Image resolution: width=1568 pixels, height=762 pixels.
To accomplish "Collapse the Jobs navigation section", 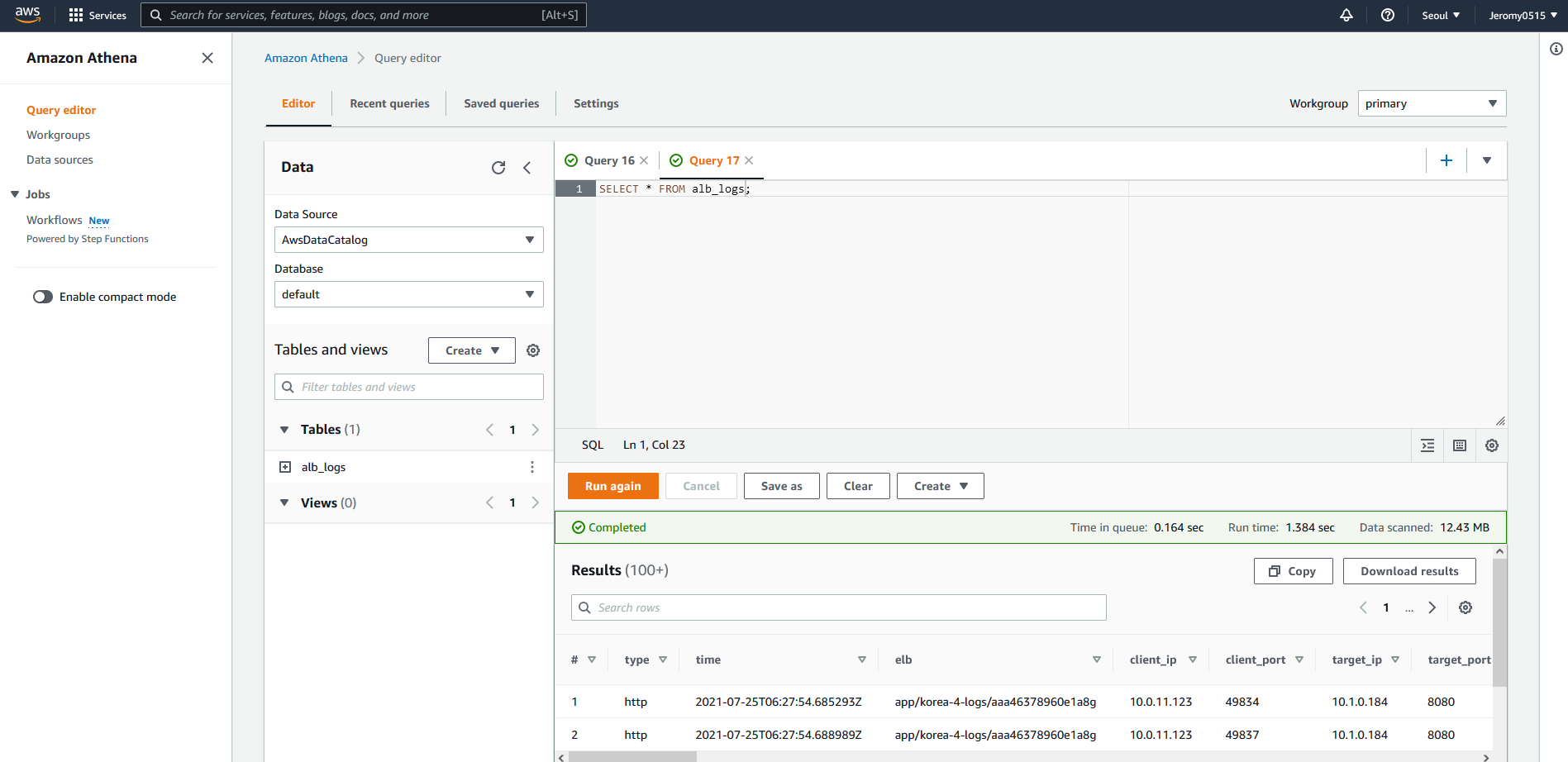I will [x=15, y=194].
